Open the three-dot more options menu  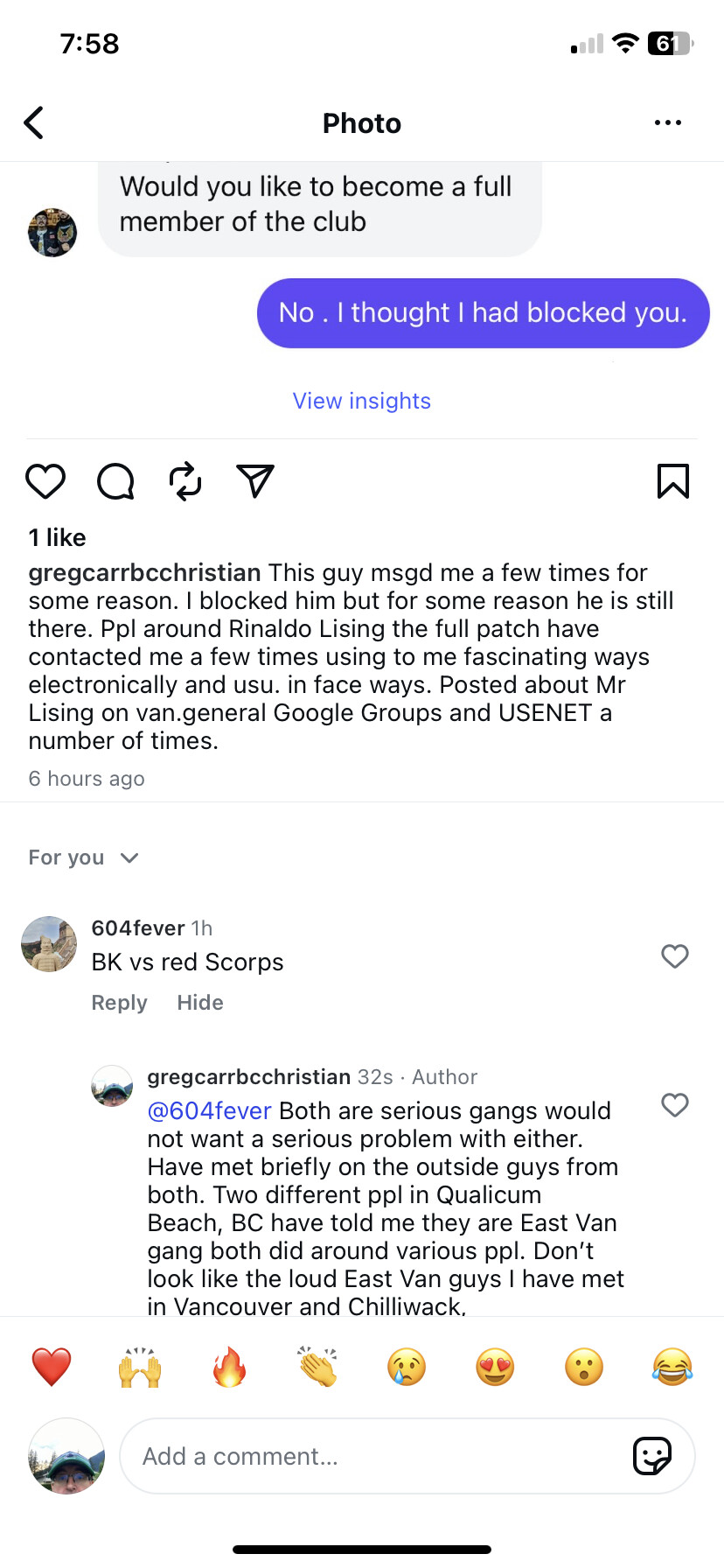[x=667, y=123]
